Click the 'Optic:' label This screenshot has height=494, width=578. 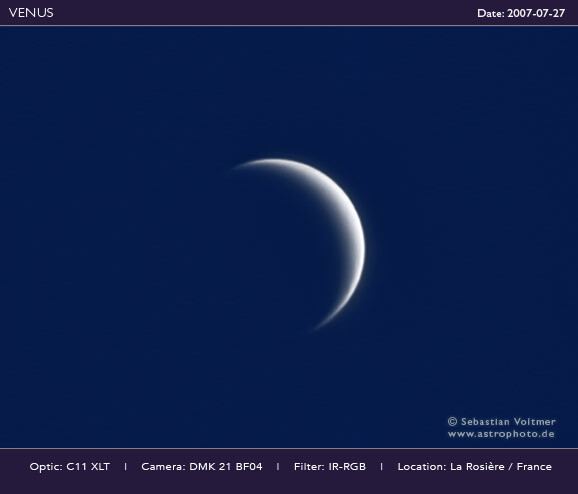[46, 467]
